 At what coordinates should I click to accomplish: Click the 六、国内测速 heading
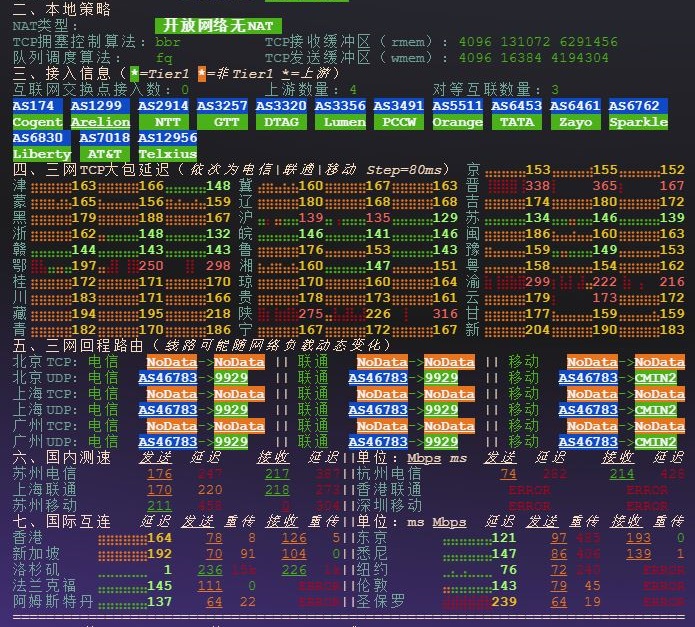click(62, 458)
